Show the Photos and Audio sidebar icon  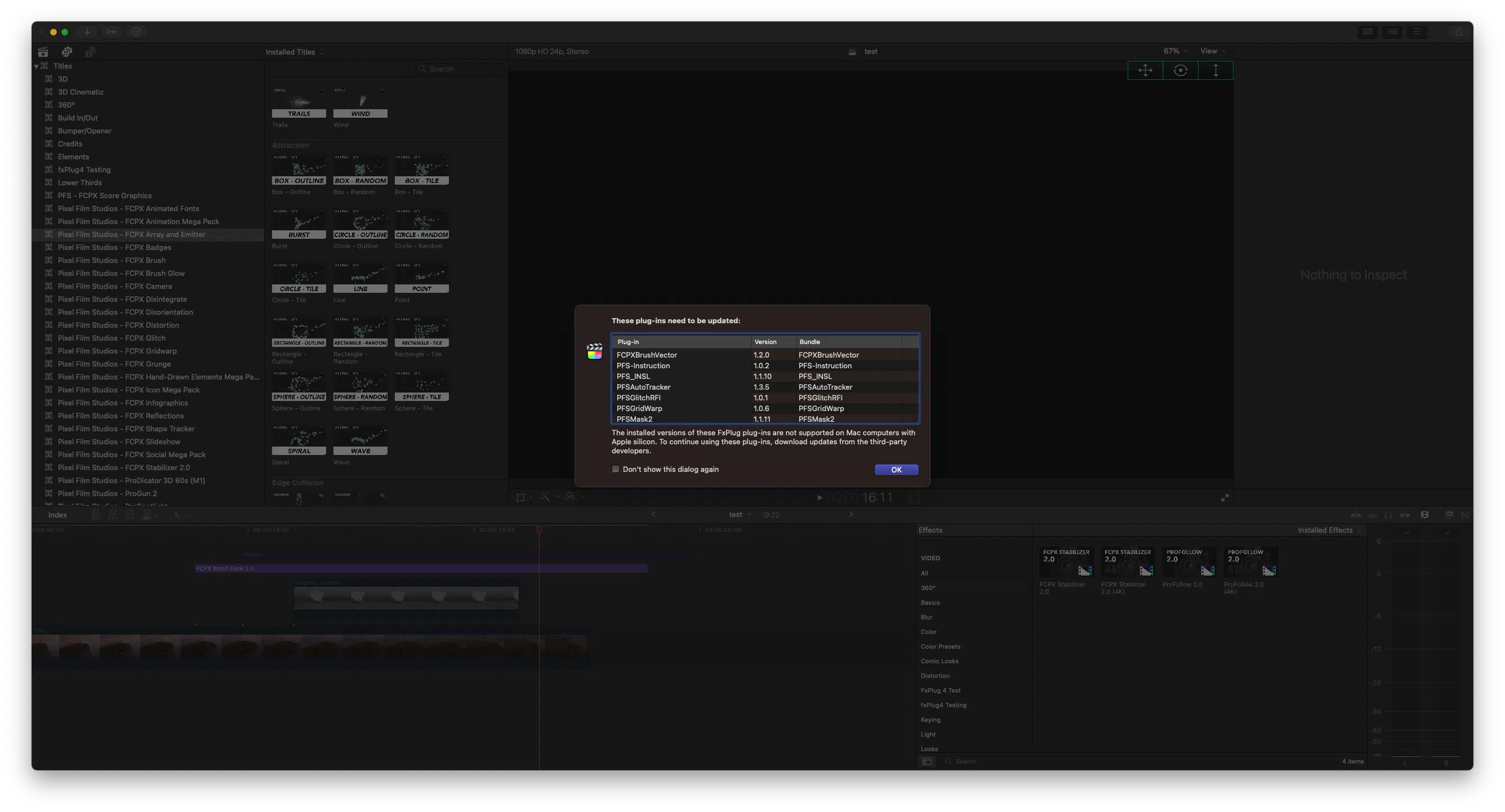tap(66, 52)
